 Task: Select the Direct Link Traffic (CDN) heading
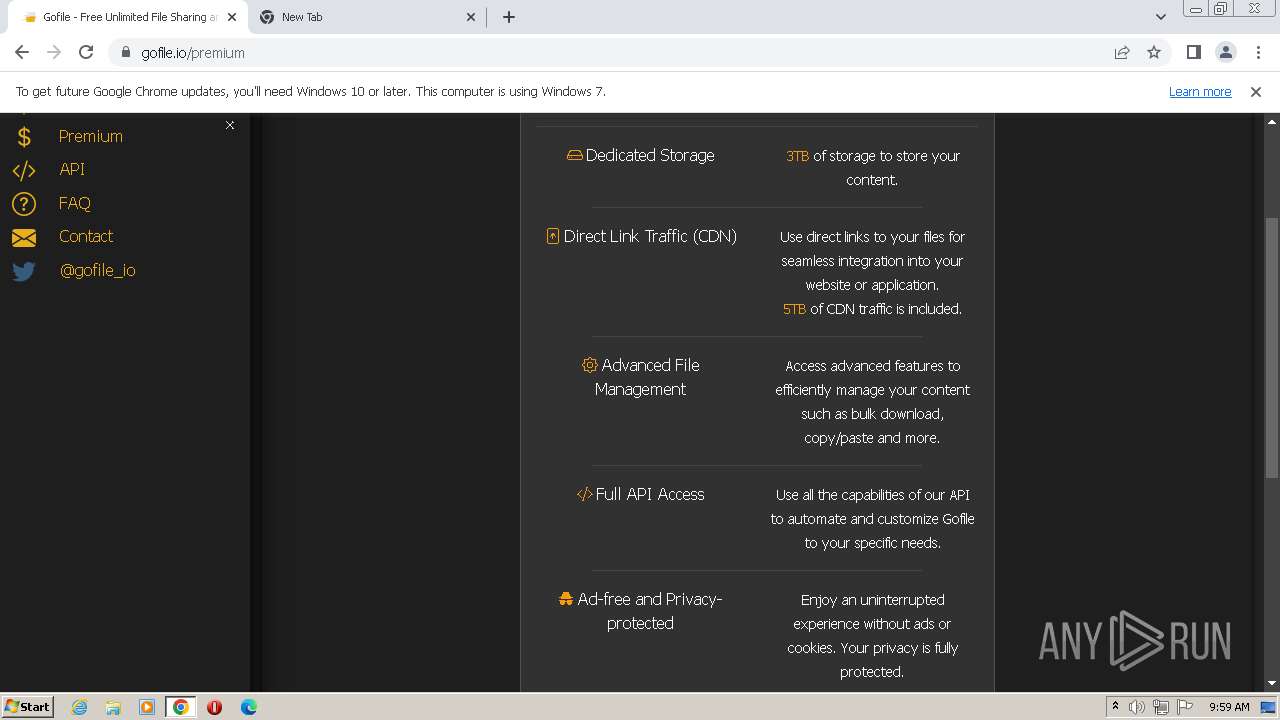pyautogui.click(x=650, y=236)
